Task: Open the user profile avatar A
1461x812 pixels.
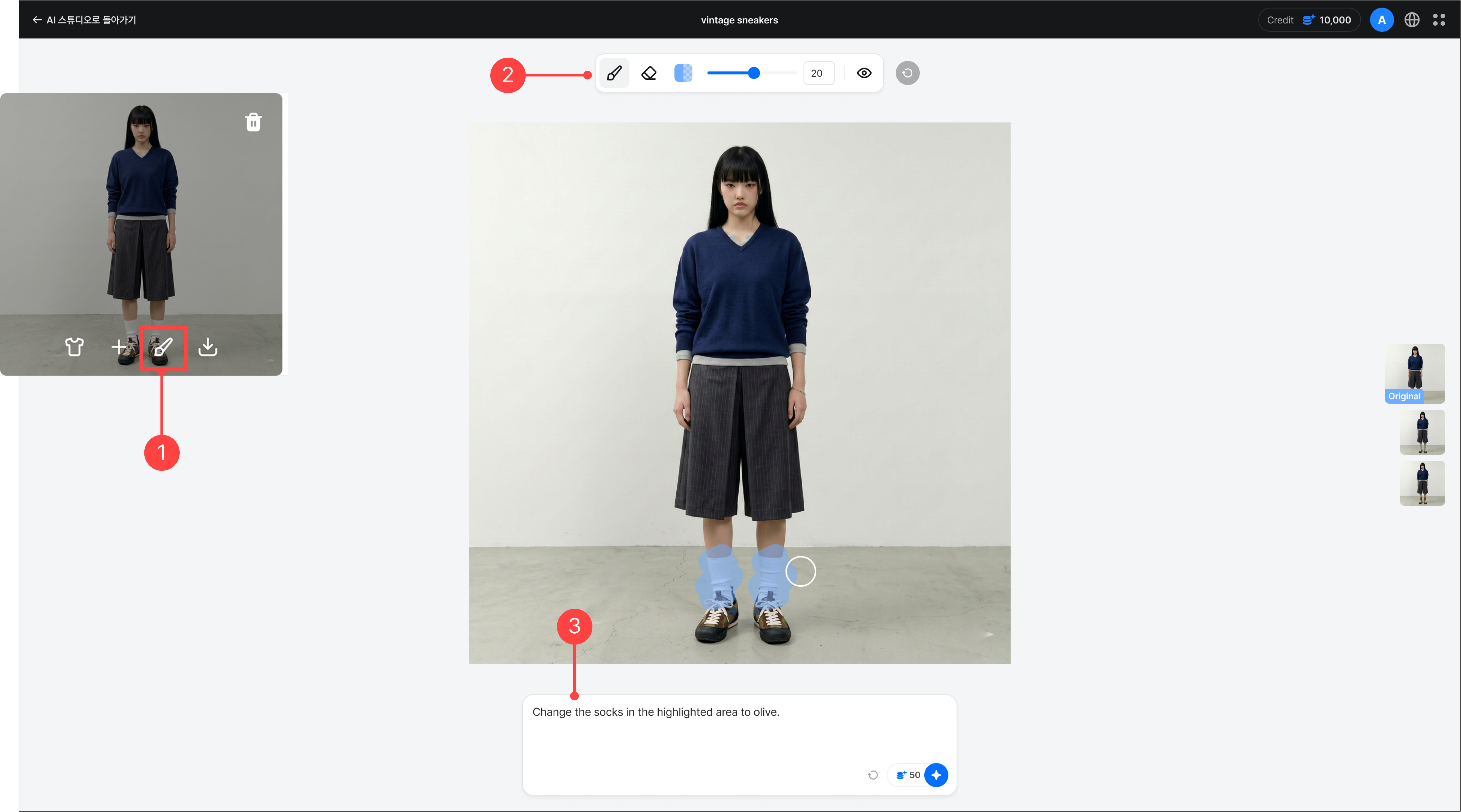Action: click(x=1382, y=20)
